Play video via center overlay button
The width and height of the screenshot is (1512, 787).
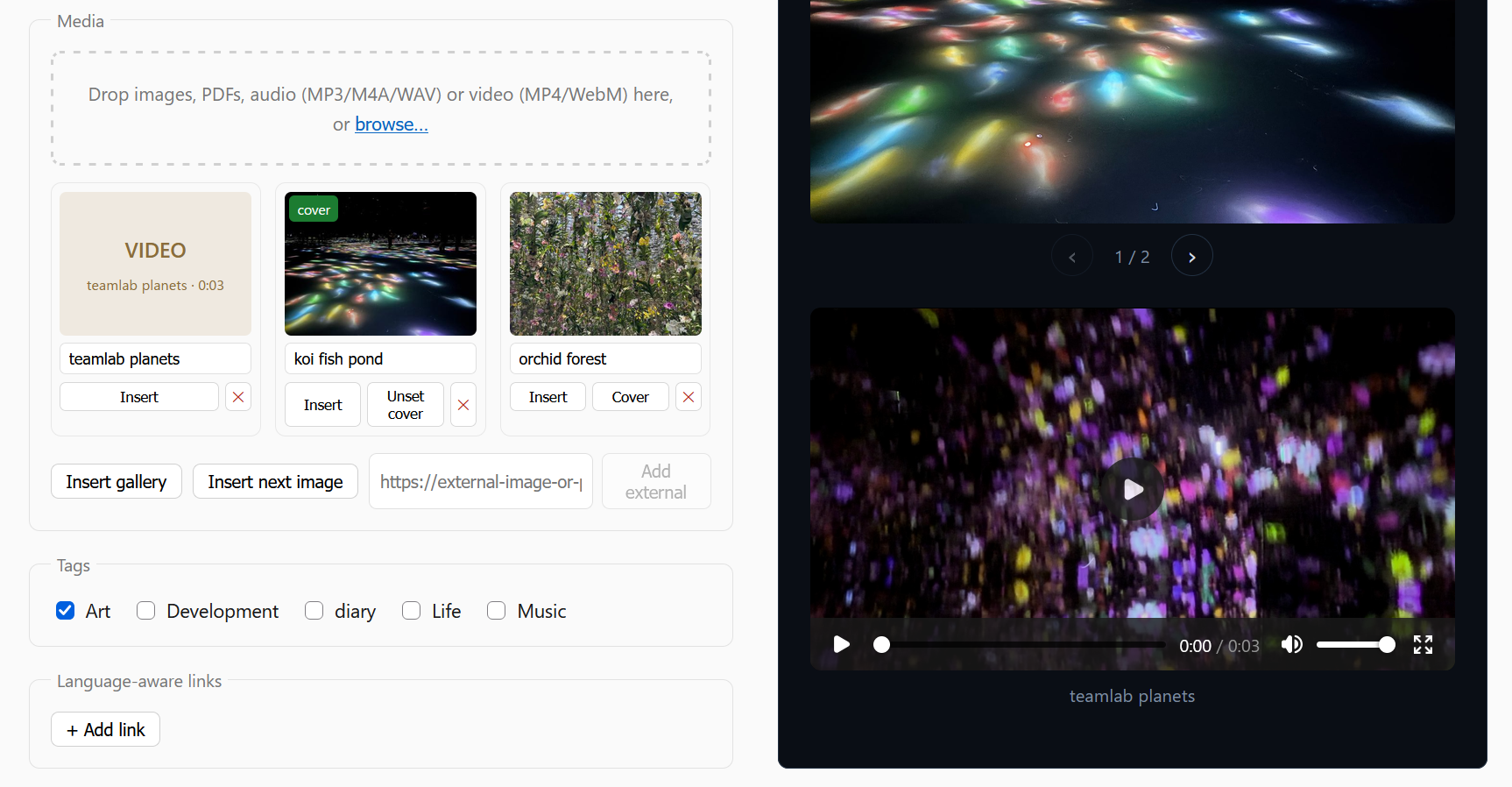point(1133,489)
